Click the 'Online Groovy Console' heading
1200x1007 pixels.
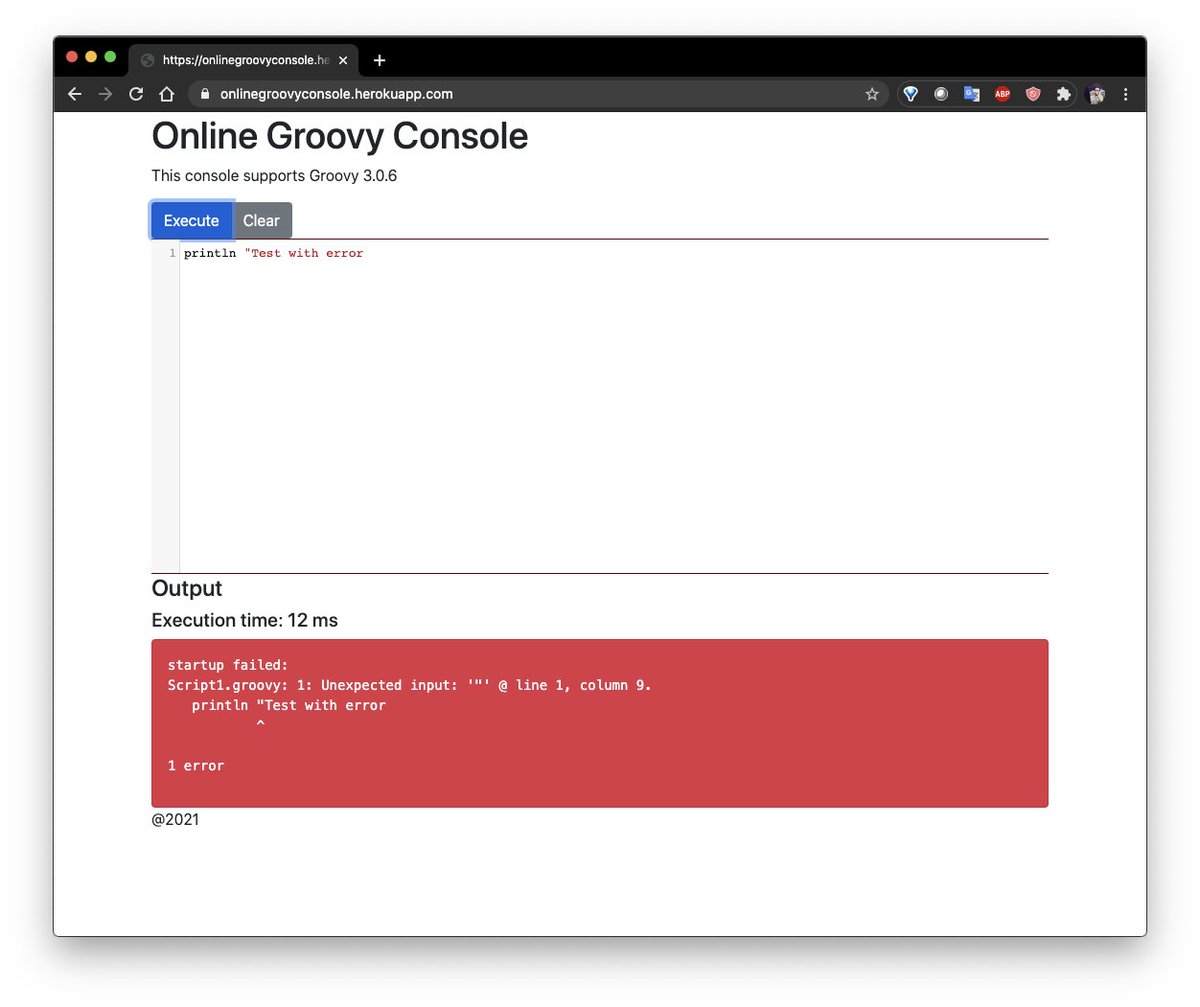tap(340, 136)
